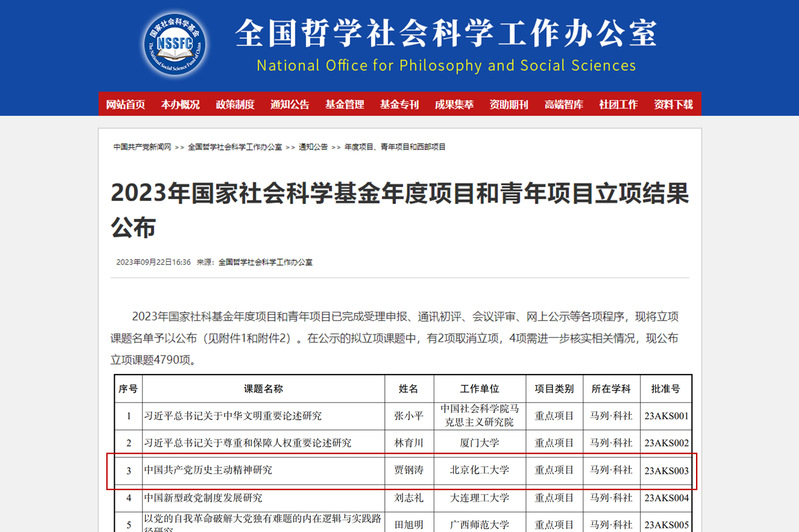
Task: Select the name cell 贾钢涛
Action: coord(409,470)
